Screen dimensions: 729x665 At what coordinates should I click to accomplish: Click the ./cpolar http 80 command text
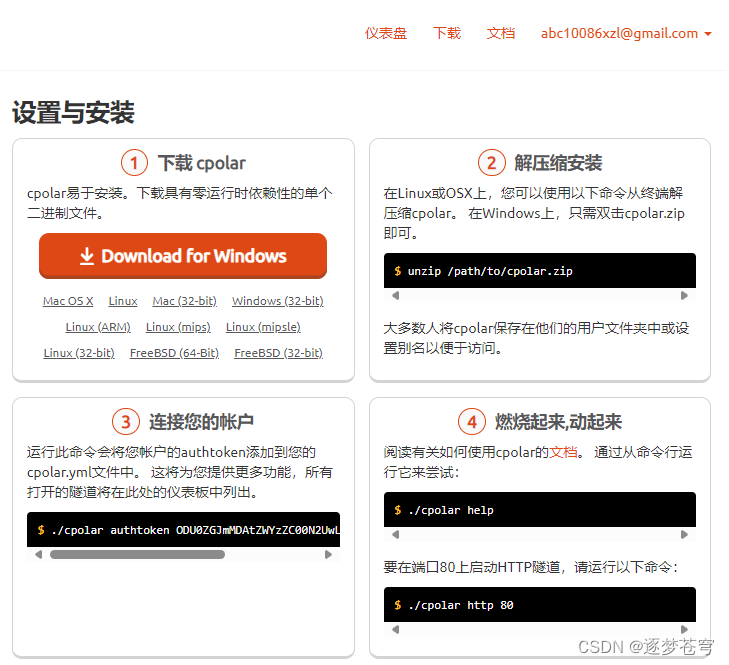462,606
